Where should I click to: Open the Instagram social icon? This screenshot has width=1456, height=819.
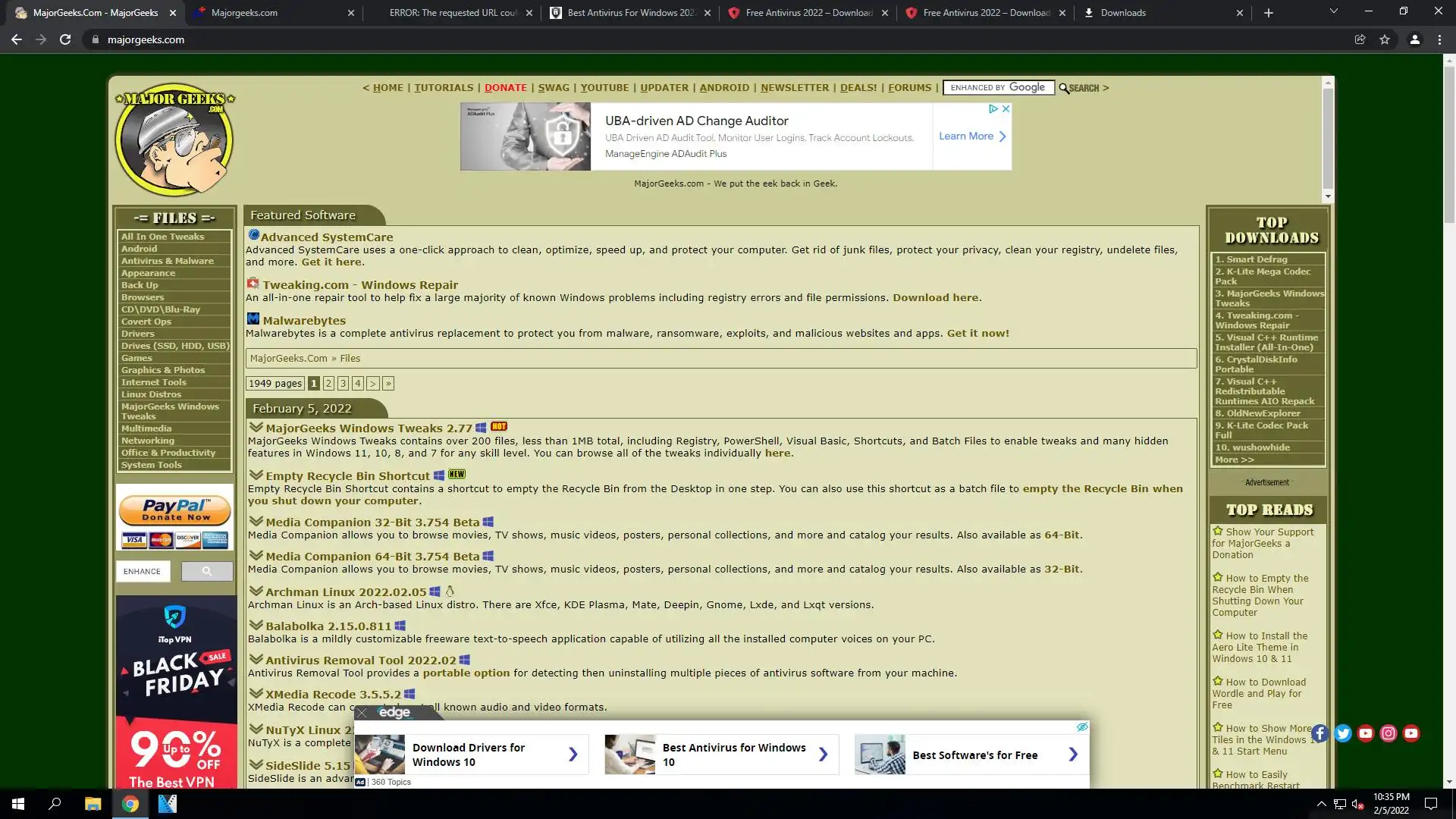[1389, 733]
